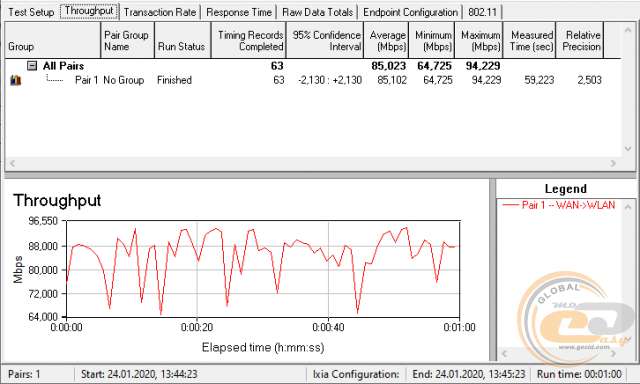Click the 2,503 relative precision value
The width and height of the screenshot is (640, 384).
click(x=589, y=80)
